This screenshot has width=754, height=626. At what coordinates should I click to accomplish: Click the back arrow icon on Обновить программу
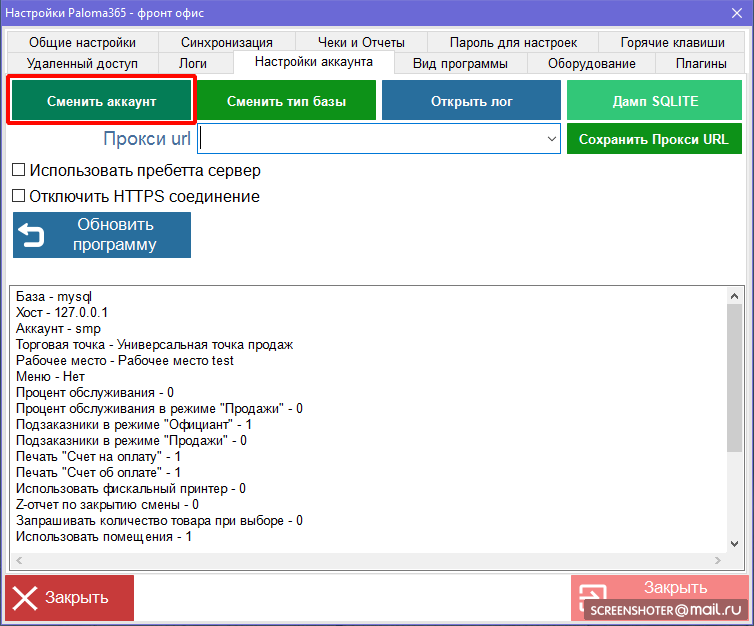pyautogui.click(x=33, y=235)
